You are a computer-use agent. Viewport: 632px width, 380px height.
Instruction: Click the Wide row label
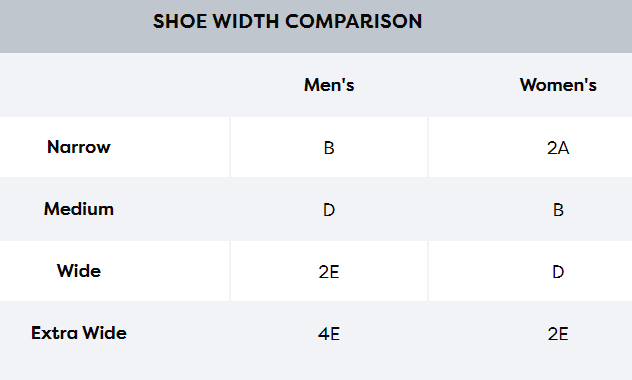coord(79,271)
